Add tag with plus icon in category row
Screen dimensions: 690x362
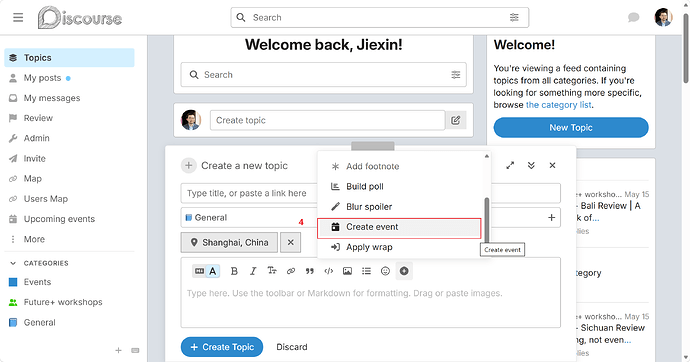551,218
